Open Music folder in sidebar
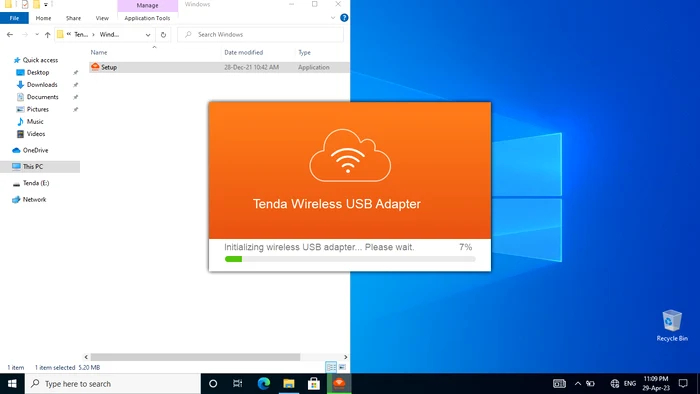700x394 pixels. click(35, 121)
